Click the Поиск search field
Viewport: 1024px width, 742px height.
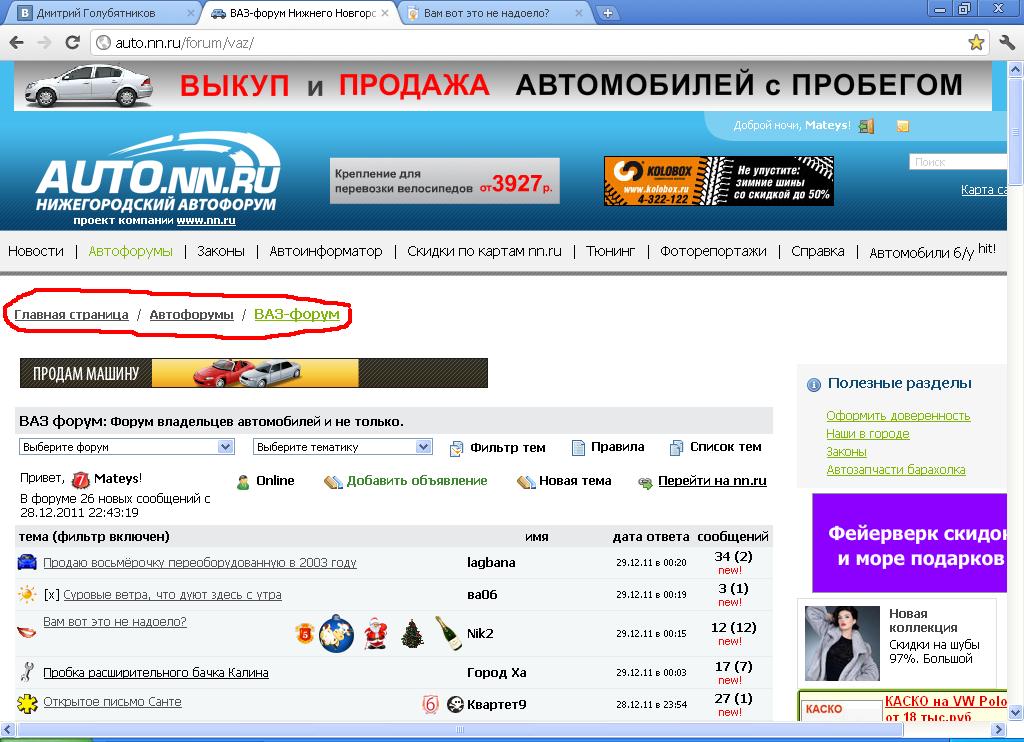[x=957, y=162]
